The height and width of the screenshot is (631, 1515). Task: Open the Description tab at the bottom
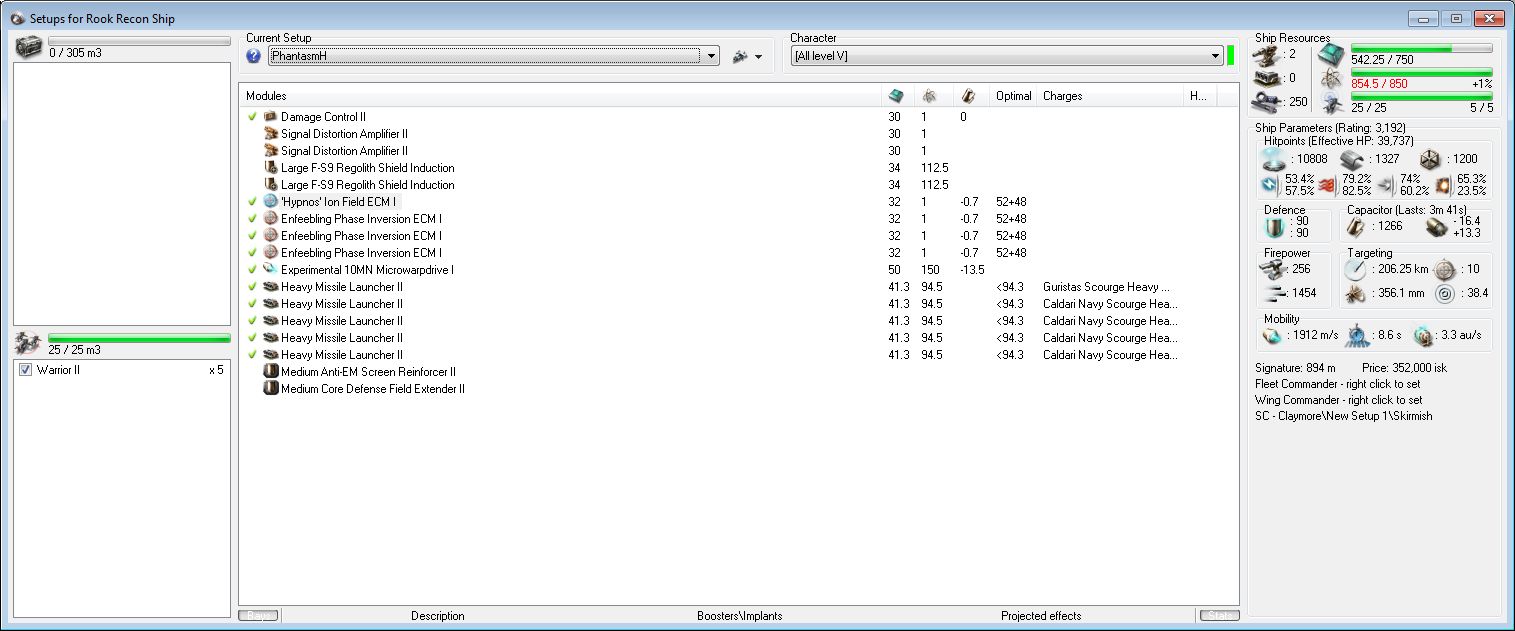pos(438,616)
